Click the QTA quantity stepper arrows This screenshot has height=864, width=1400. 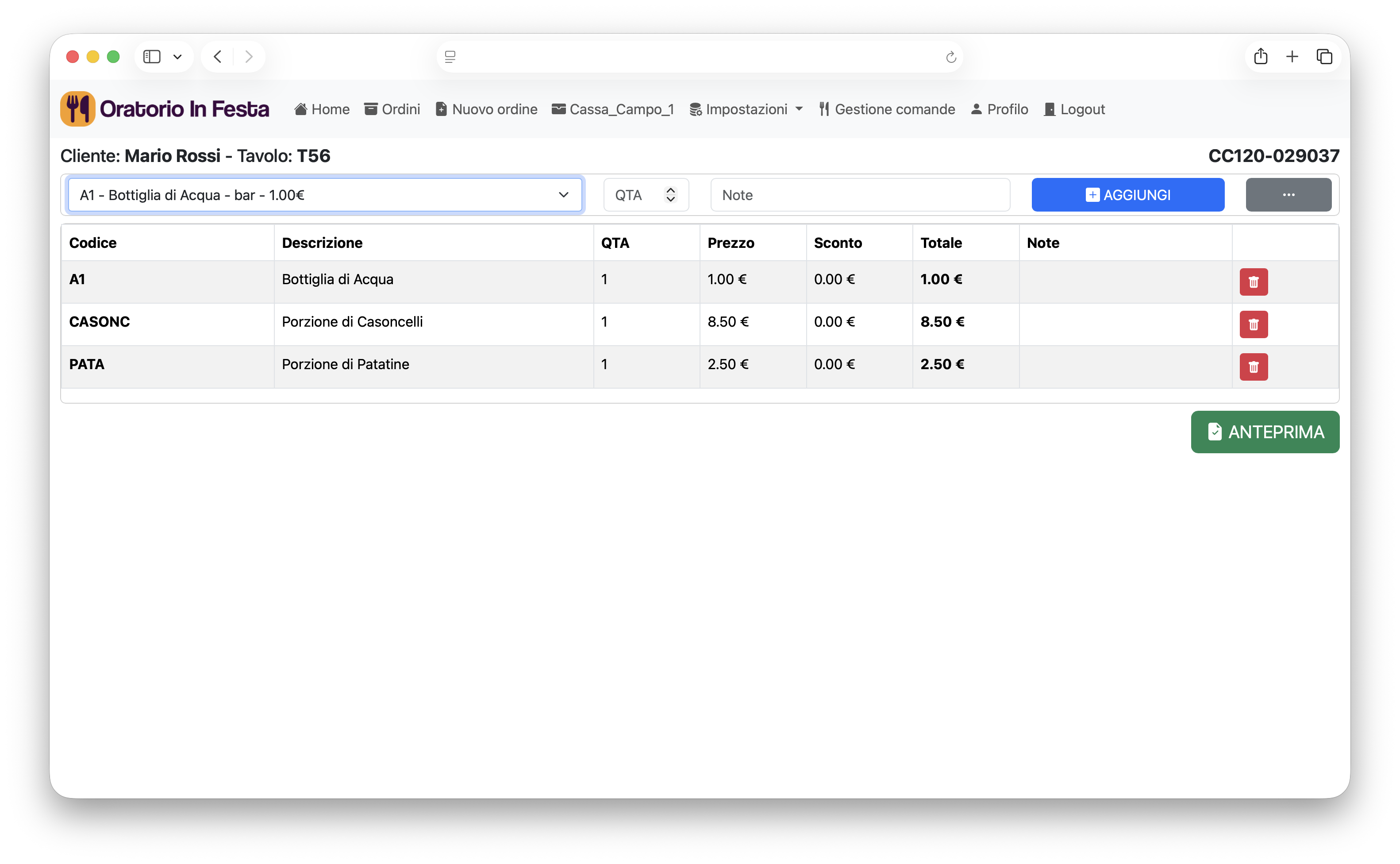click(671, 195)
